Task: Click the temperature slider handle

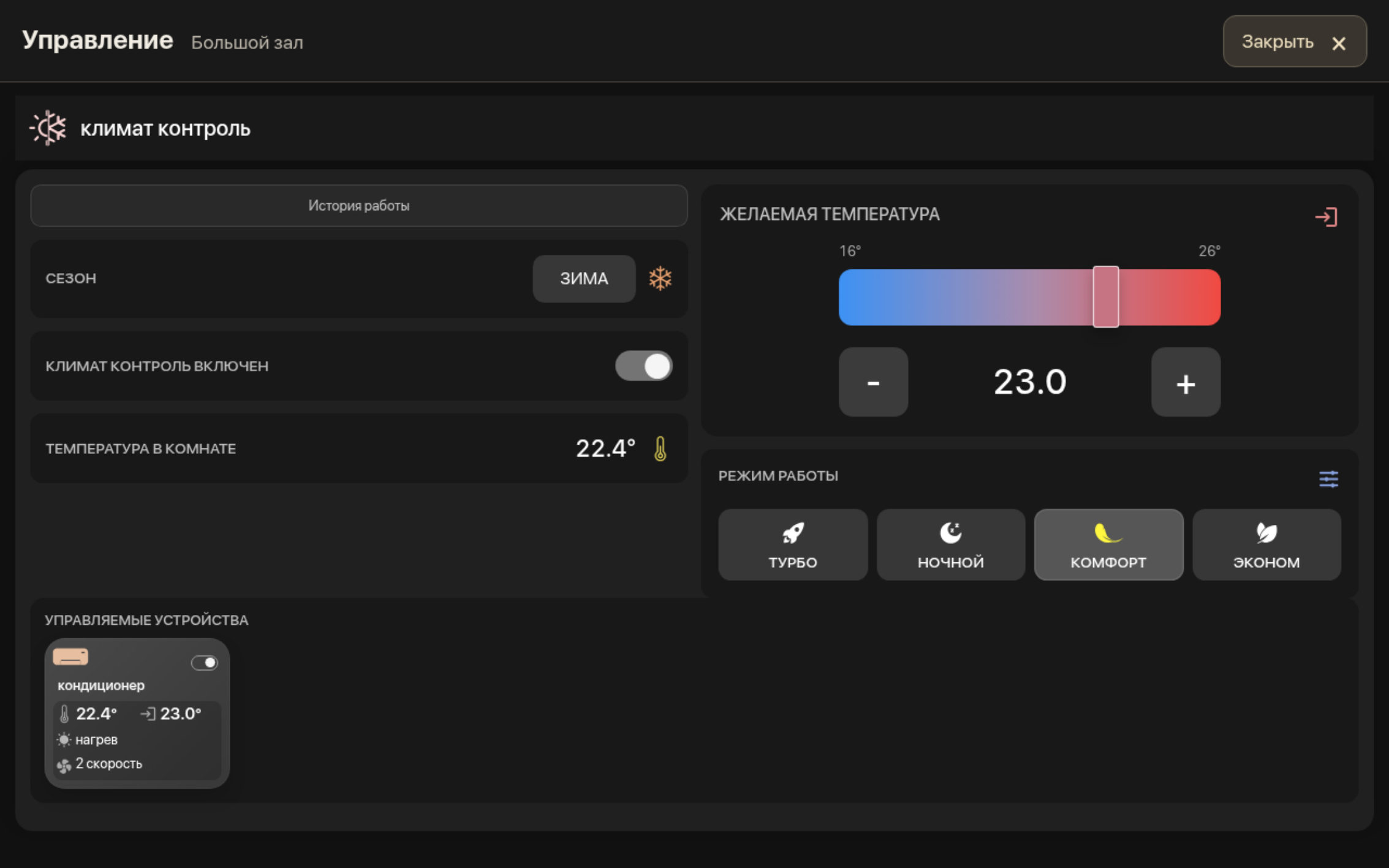Action: point(1106,297)
